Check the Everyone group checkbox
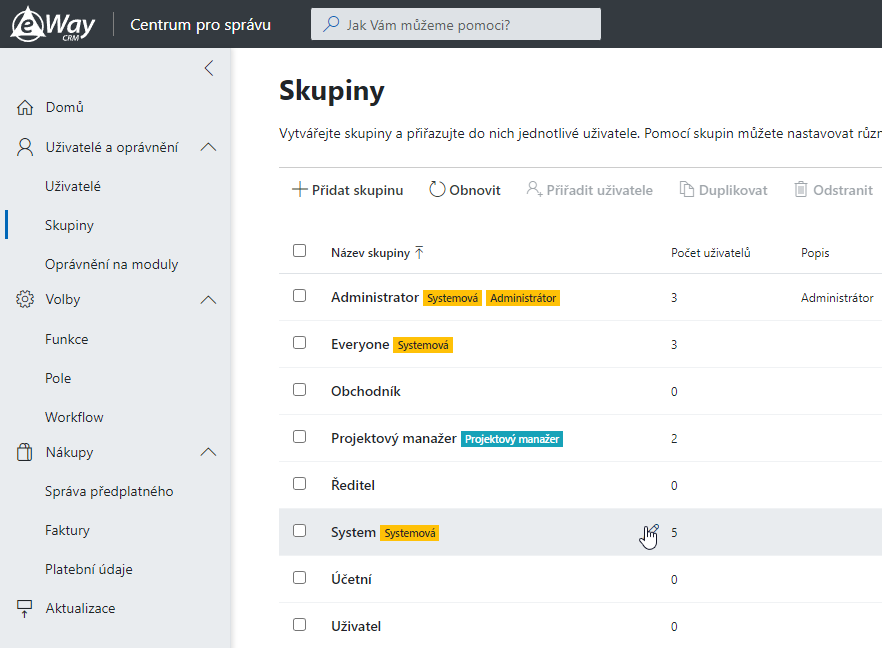 coord(299,343)
